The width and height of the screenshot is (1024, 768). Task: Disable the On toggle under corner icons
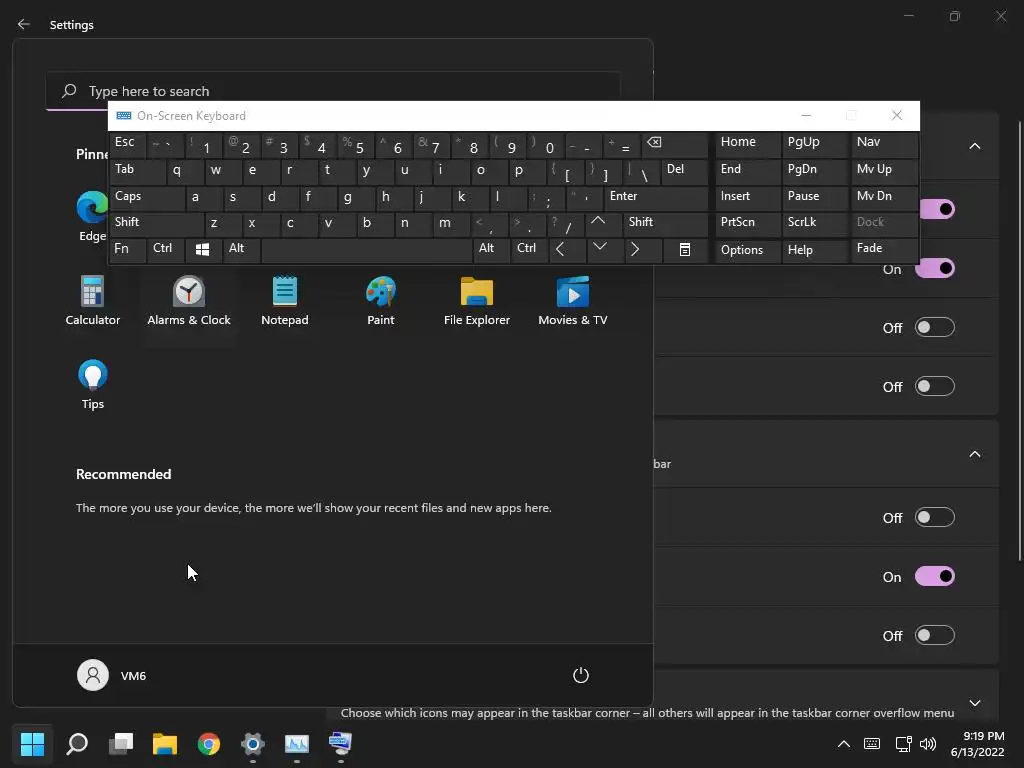coord(935,576)
